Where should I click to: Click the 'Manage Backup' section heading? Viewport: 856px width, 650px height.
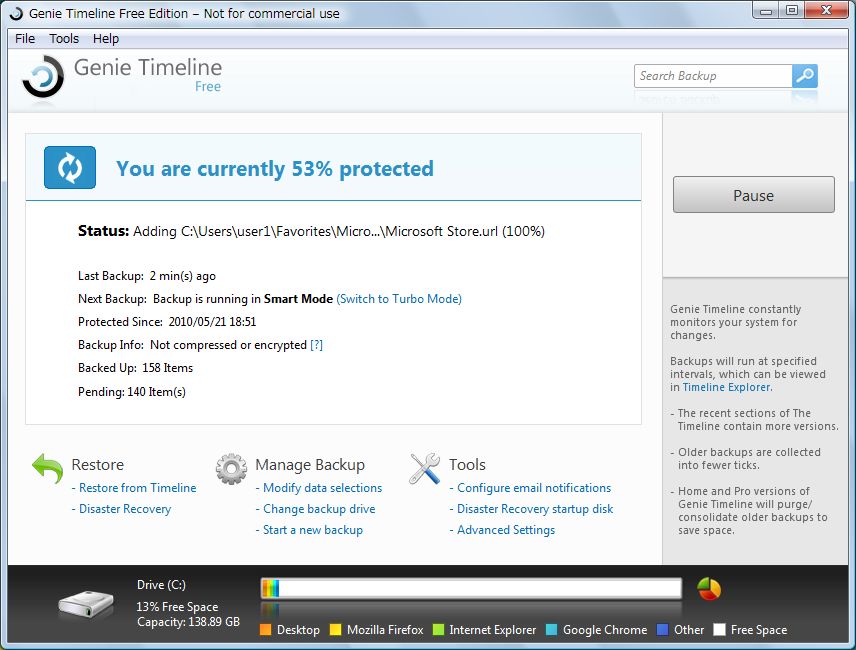pyautogui.click(x=310, y=464)
